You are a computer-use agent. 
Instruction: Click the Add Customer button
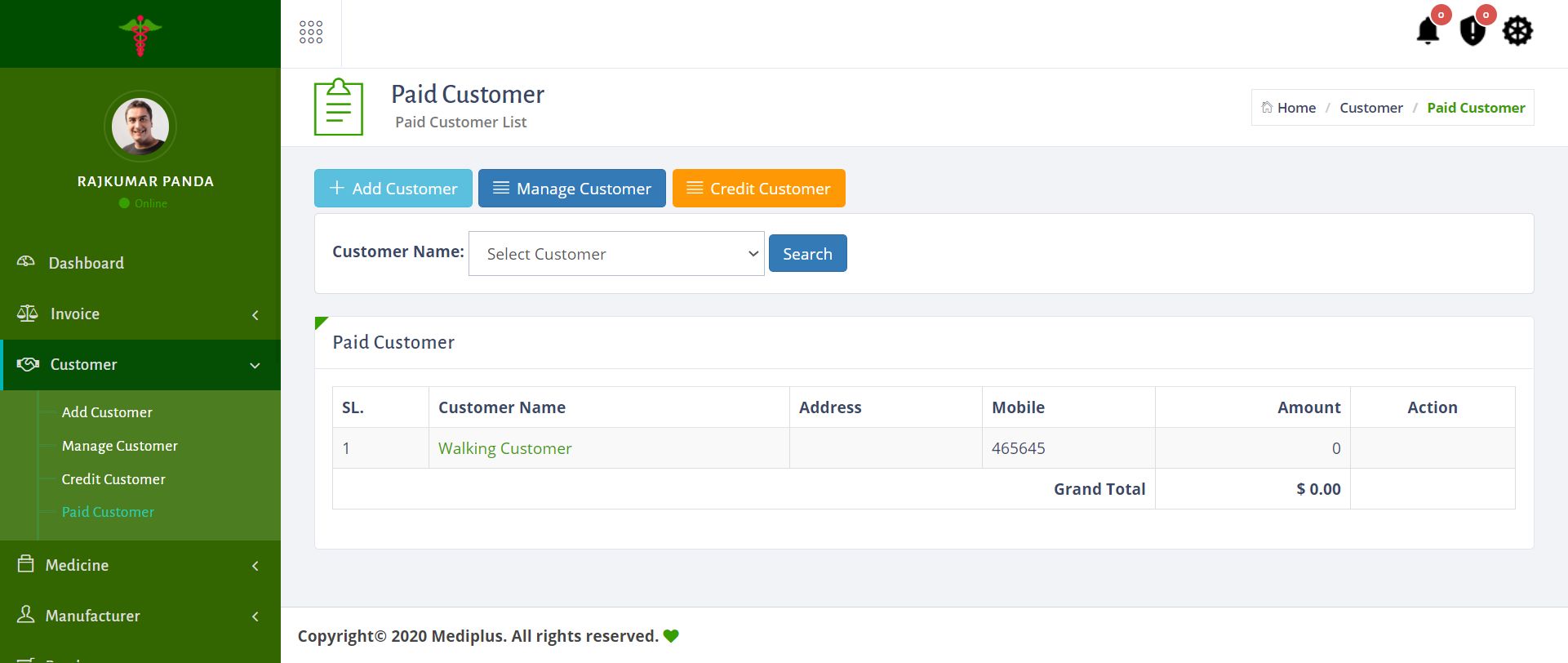pos(393,189)
